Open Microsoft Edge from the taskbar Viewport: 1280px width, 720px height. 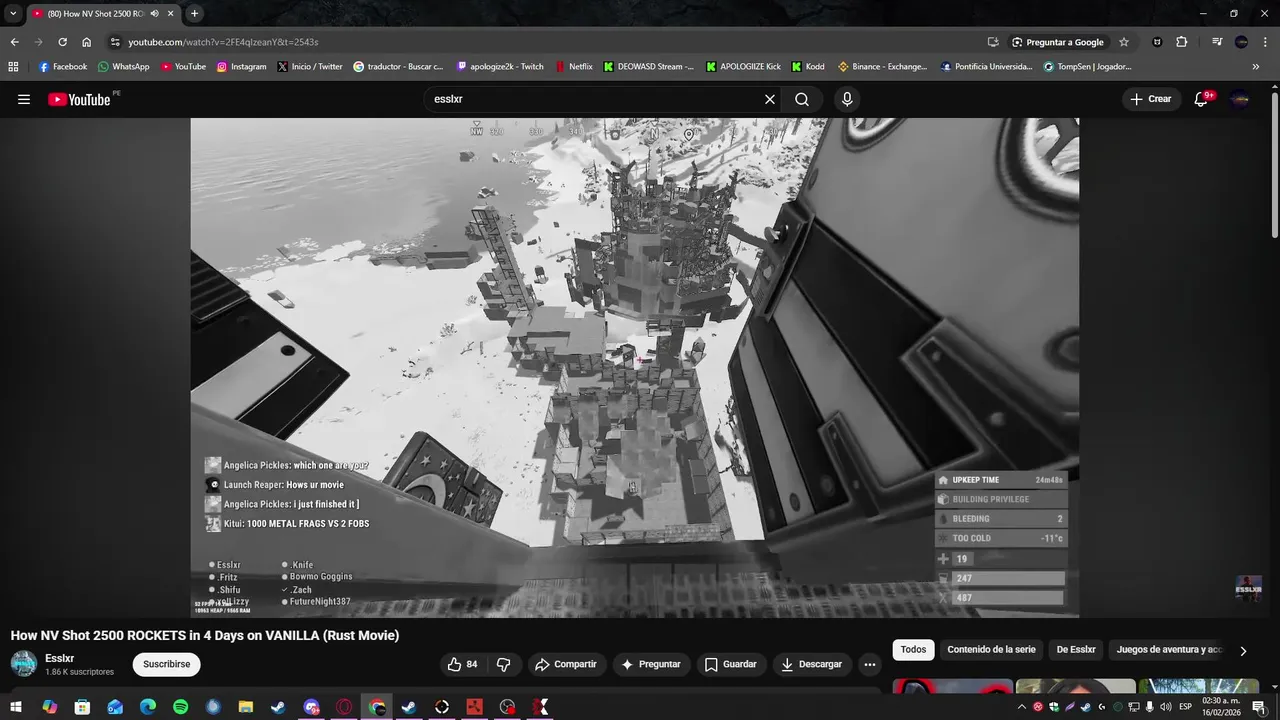pos(148,707)
